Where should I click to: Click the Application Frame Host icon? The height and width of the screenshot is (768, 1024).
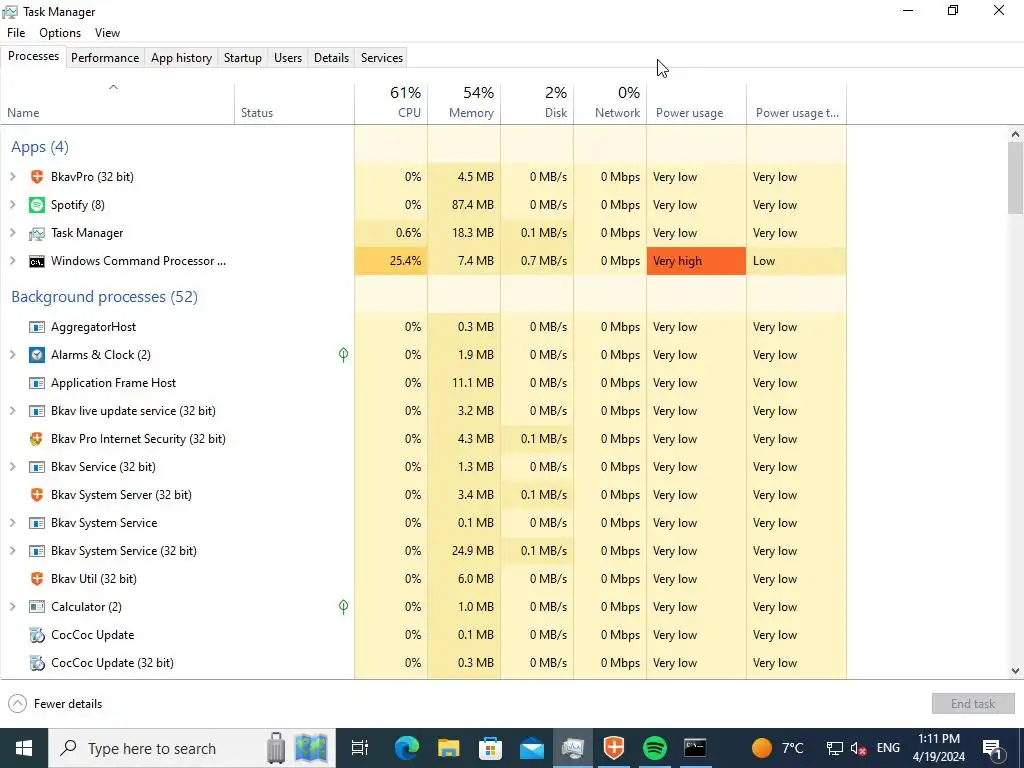(x=37, y=383)
